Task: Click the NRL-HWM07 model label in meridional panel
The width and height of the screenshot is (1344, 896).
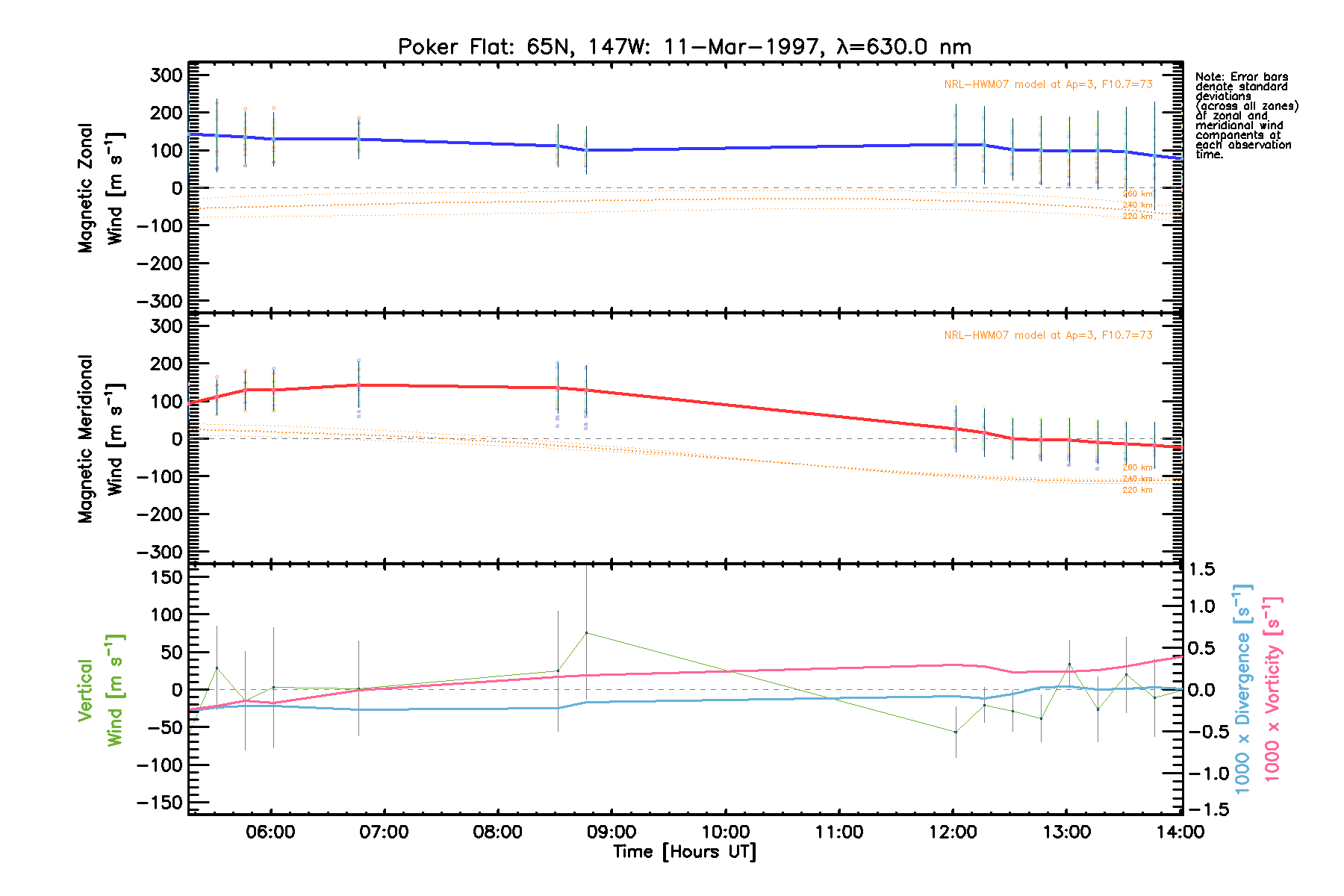Action: coord(1048,335)
